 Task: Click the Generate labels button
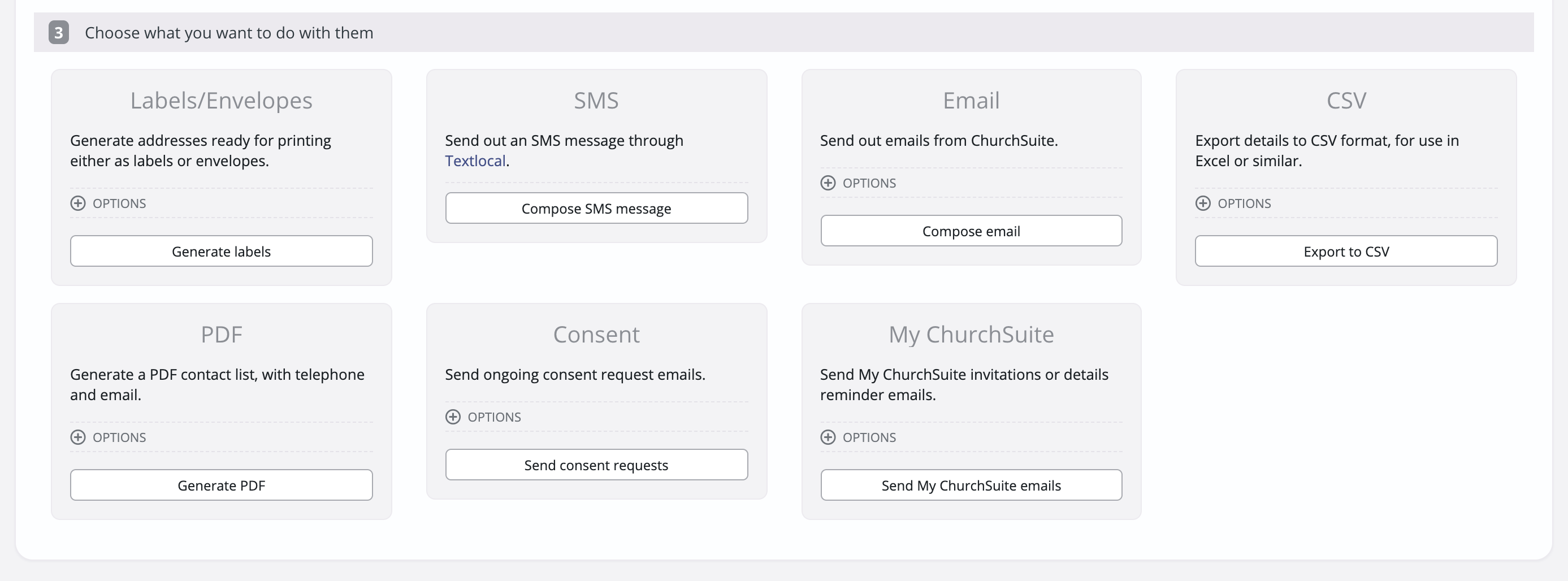click(221, 250)
